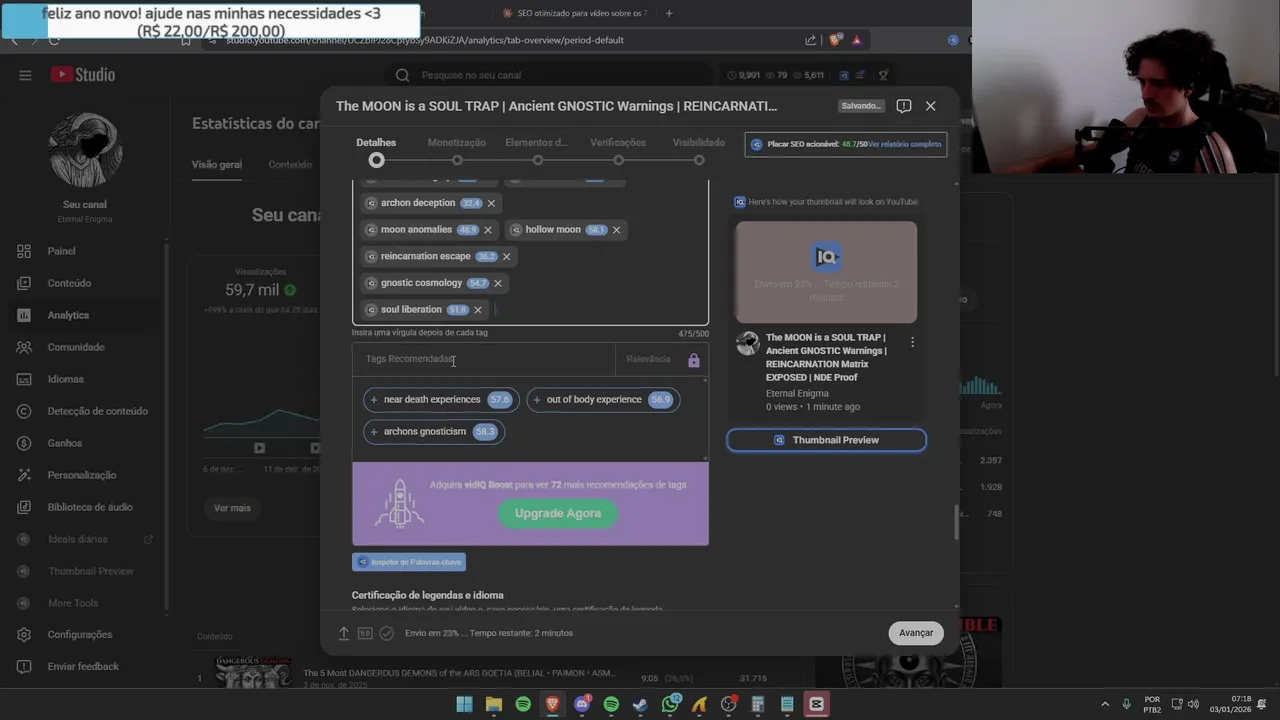Click the vidIQ icon on hollow moon tag
Image resolution: width=1280 pixels, height=720 pixels.
(x=516, y=230)
